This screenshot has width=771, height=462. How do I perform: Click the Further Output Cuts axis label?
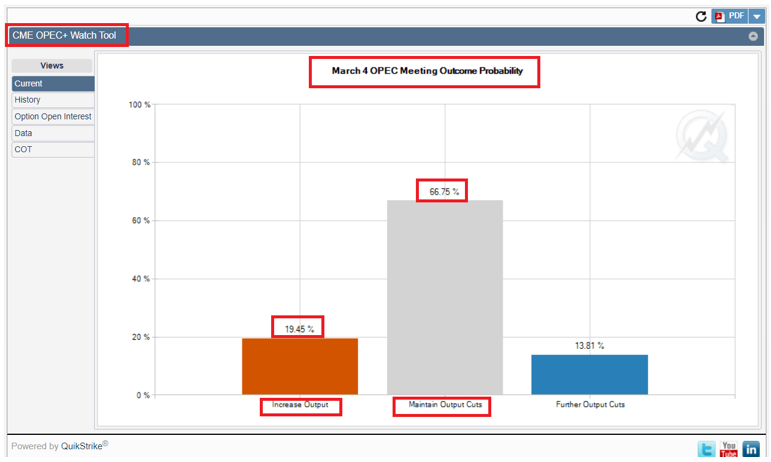(x=590, y=404)
